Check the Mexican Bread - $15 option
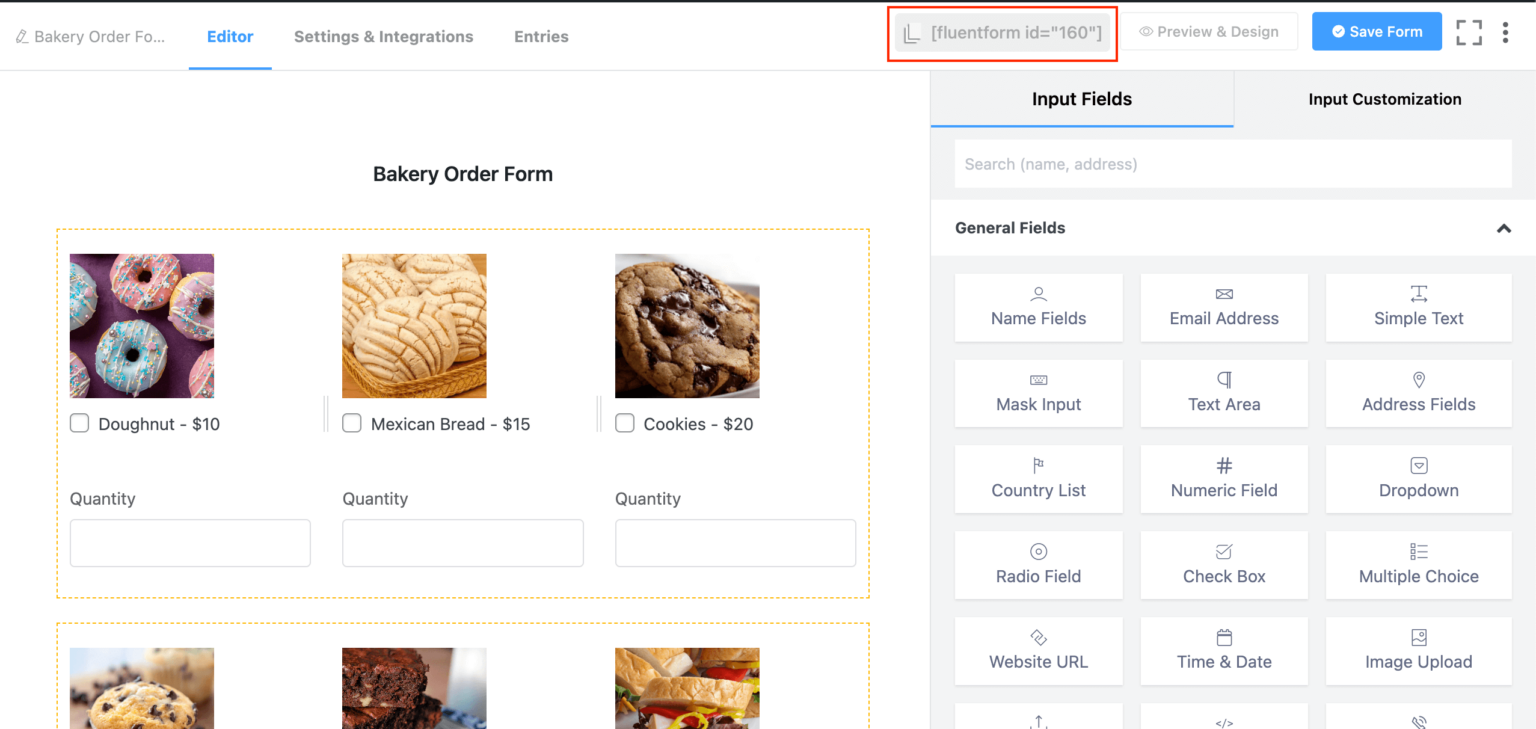Viewport: 1536px width, 729px height. [352, 423]
